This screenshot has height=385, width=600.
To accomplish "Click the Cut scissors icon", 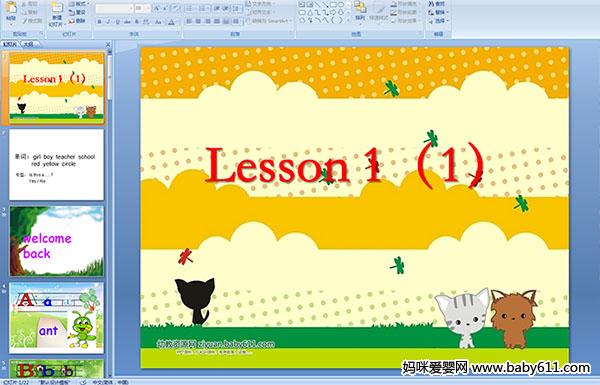I will click(24, 4).
